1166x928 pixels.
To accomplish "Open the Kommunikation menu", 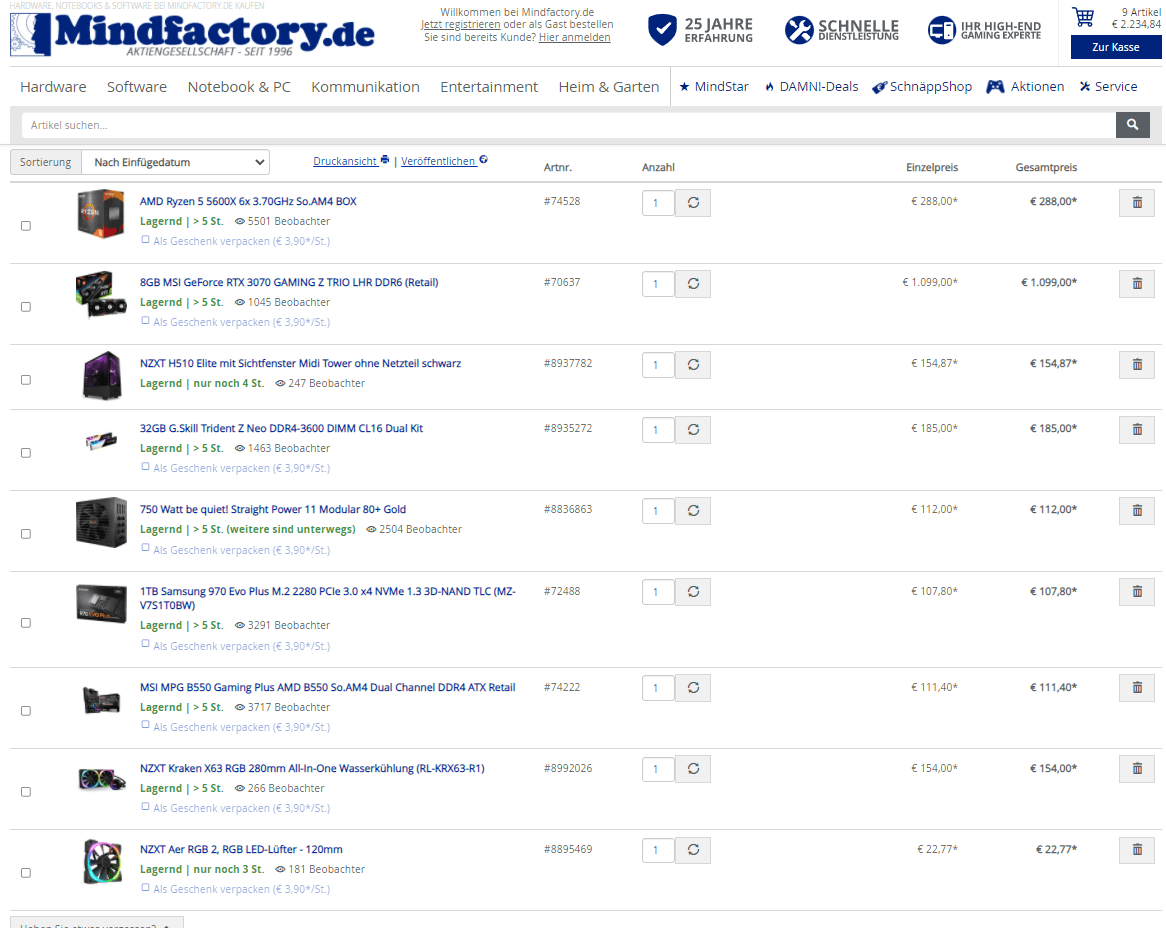I will coord(365,87).
